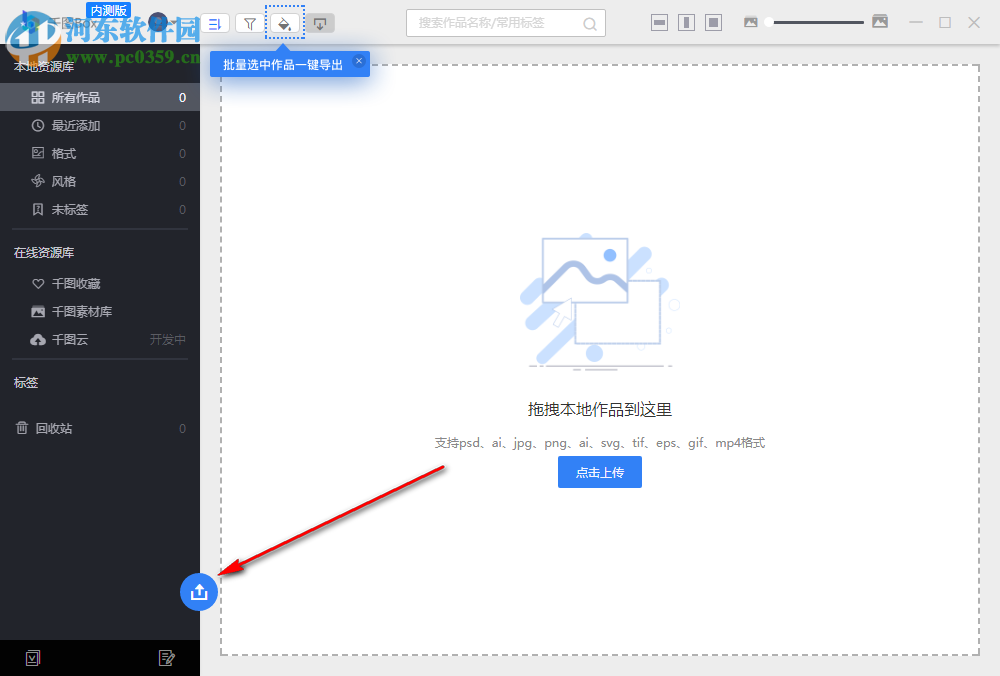Click the batch export paint-bucket icon
1000x676 pixels.
285,22
